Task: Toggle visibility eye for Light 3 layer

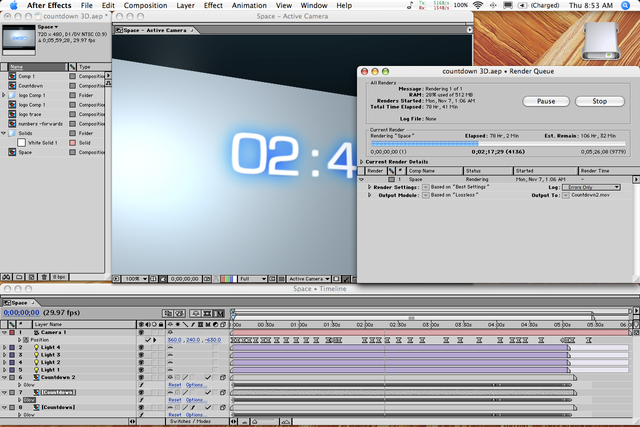Action: [140, 355]
